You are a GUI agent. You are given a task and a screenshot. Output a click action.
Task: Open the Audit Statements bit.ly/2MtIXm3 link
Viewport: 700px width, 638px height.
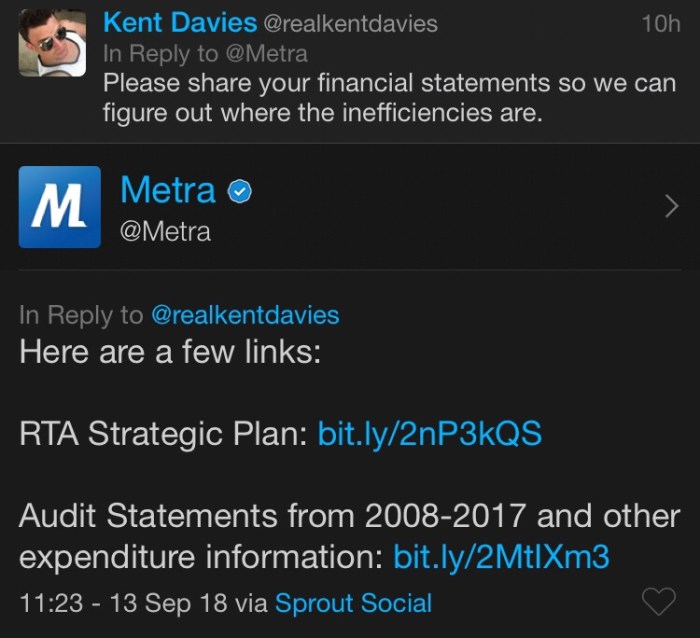(x=502, y=556)
